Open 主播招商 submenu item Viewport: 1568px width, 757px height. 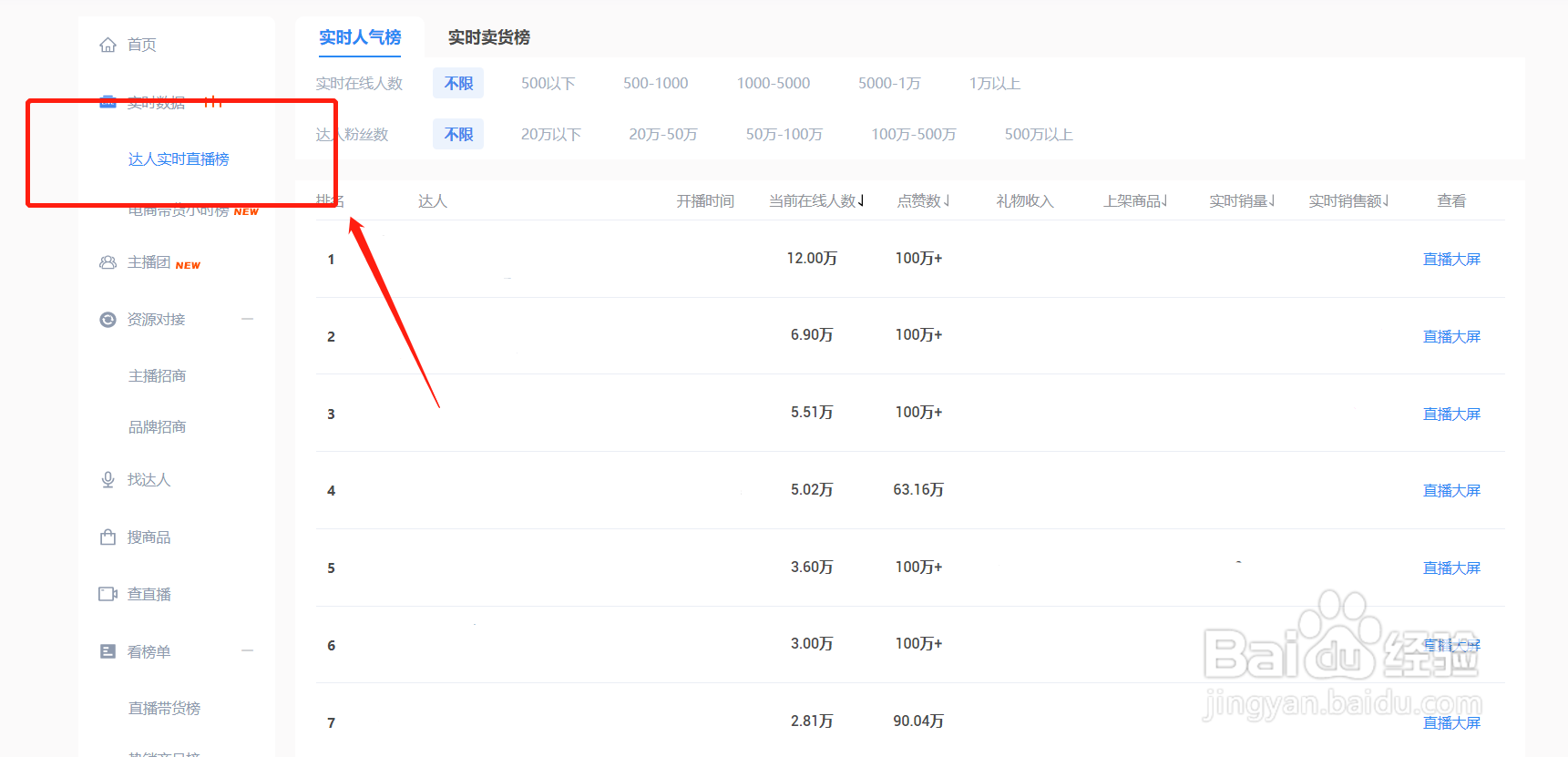pos(157,376)
